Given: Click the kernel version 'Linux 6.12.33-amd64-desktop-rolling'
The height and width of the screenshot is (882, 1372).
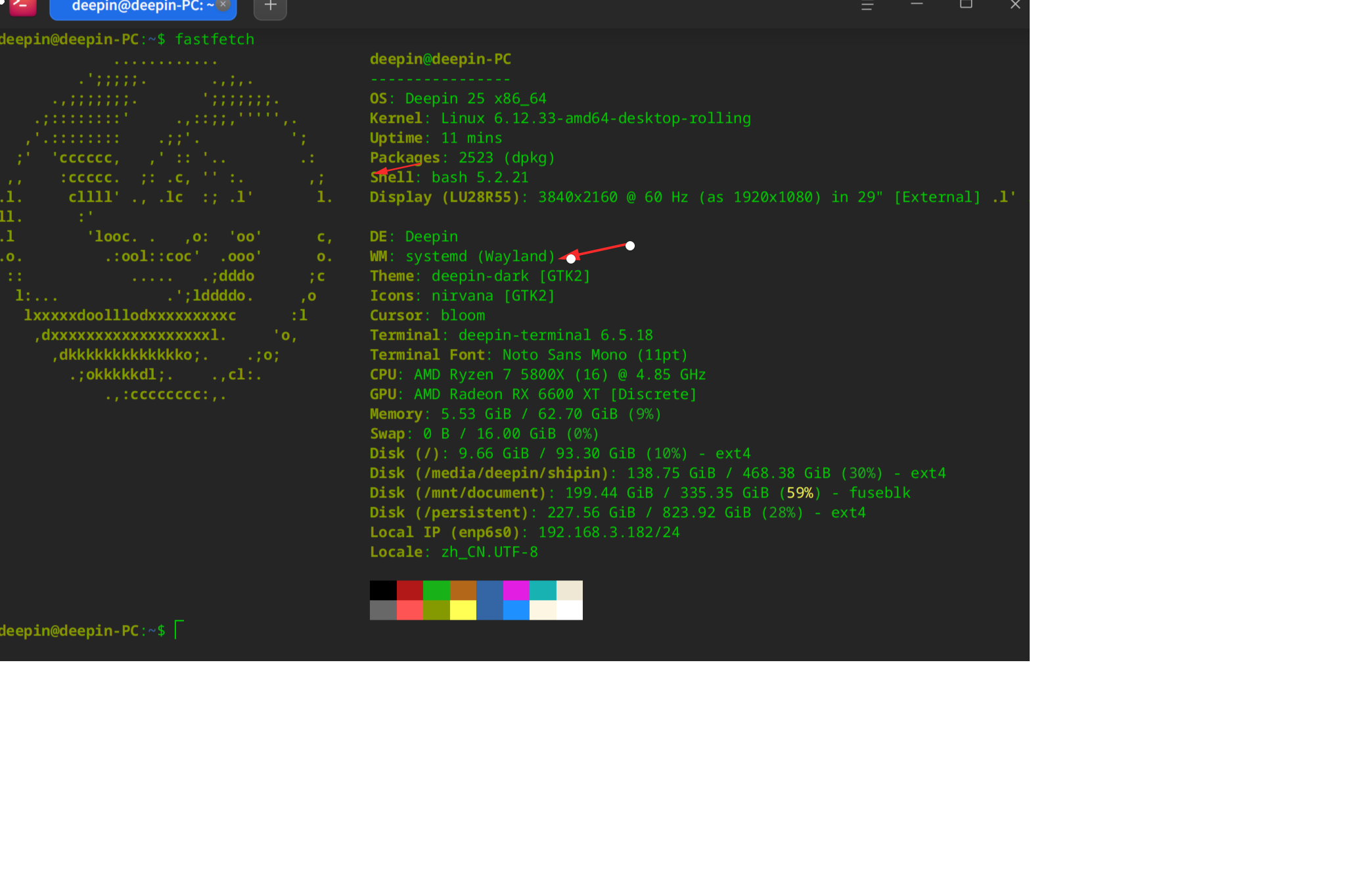Looking at the screenshot, I should pyautogui.click(x=596, y=118).
